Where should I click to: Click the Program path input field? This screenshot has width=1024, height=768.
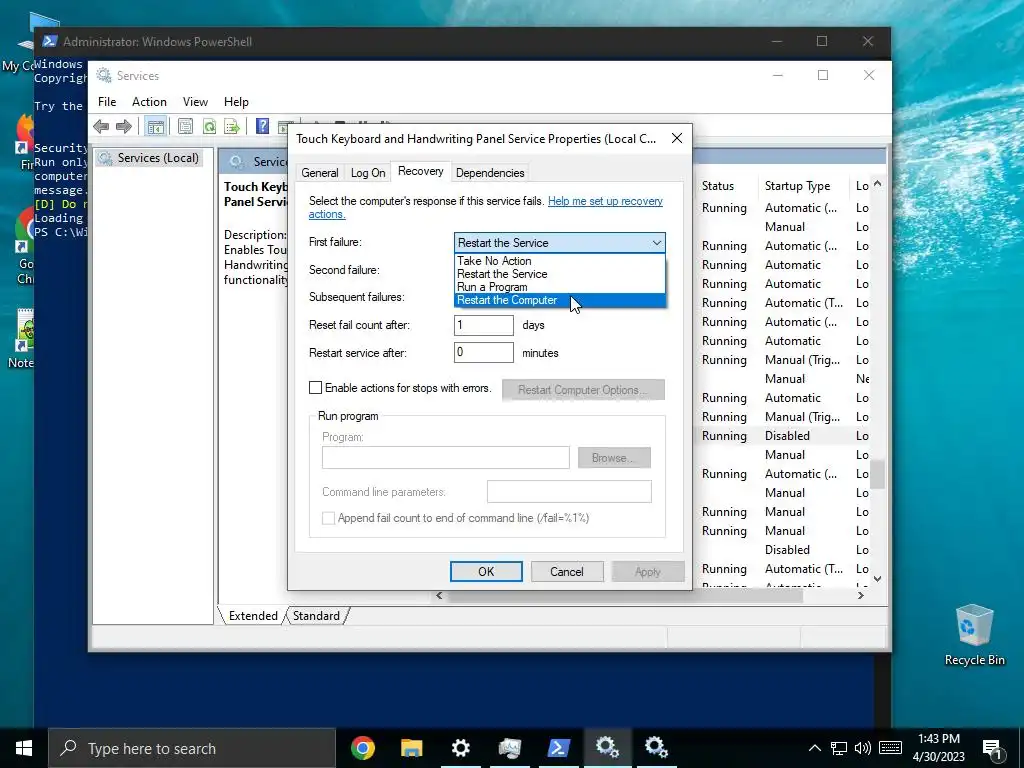445,458
